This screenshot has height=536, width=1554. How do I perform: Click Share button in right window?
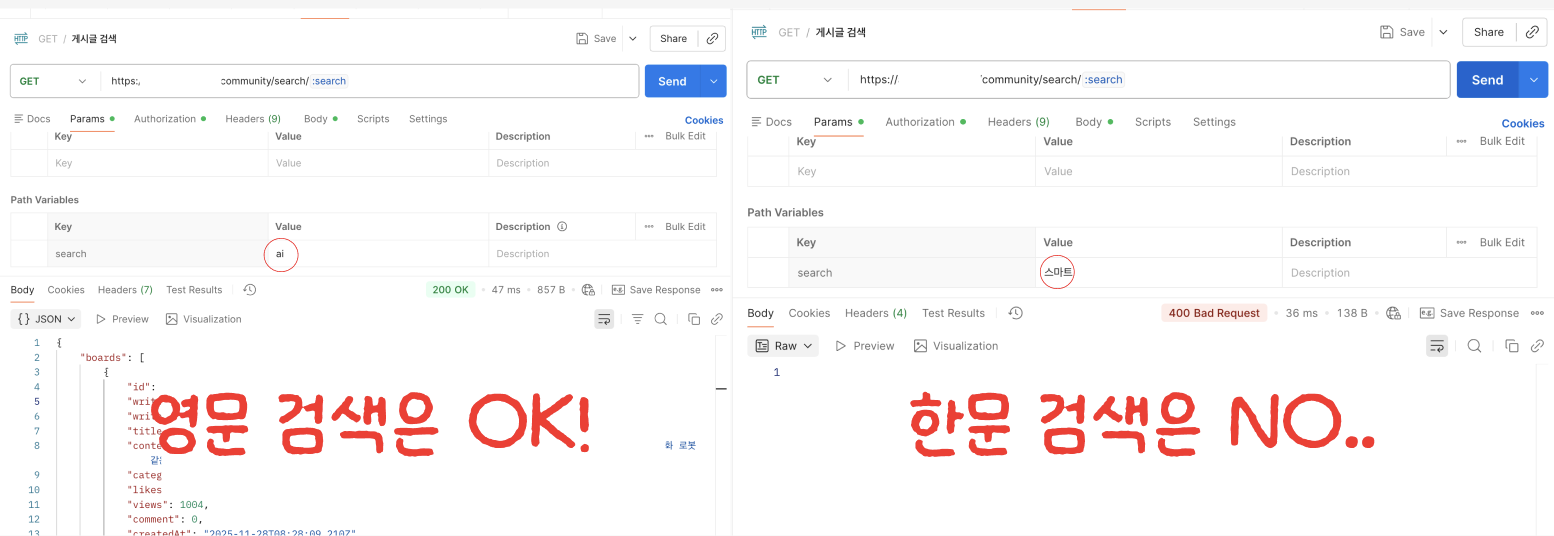(1488, 32)
